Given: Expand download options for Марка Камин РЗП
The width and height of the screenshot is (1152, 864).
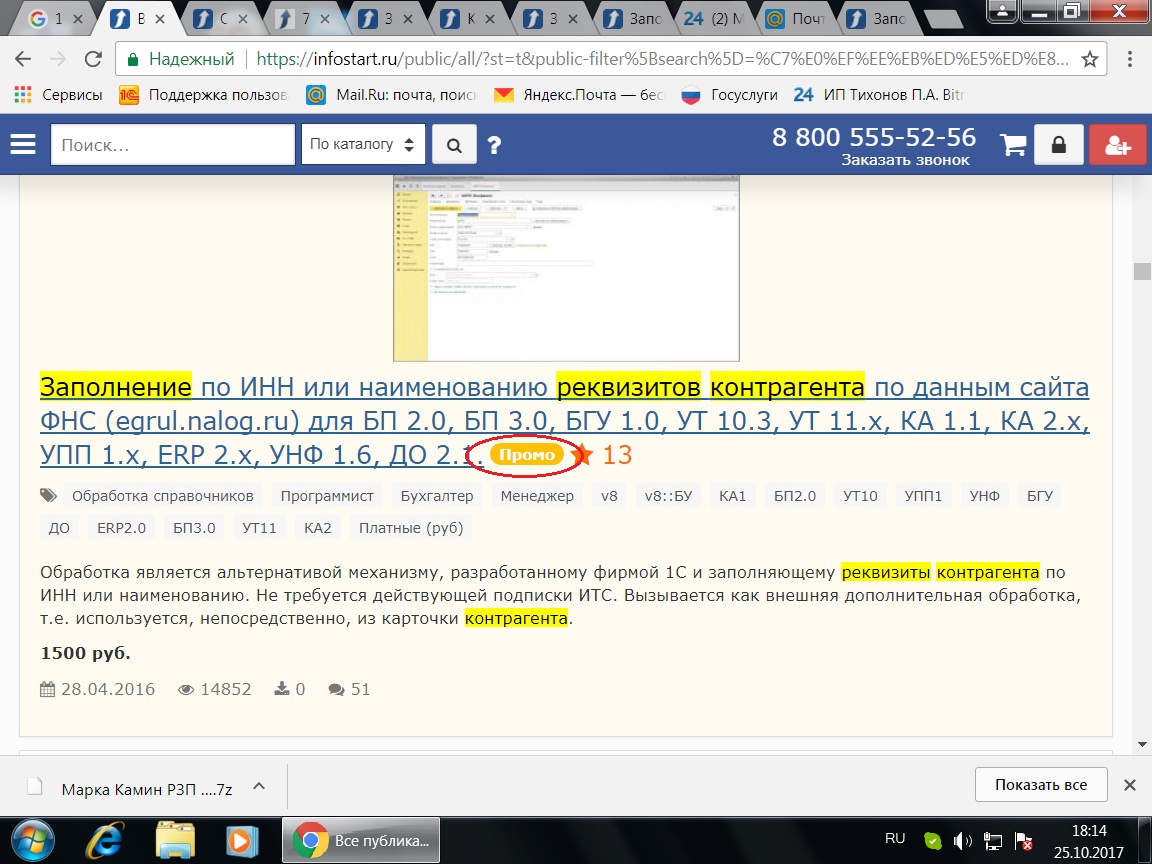Looking at the screenshot, I should tap(259, 786).
